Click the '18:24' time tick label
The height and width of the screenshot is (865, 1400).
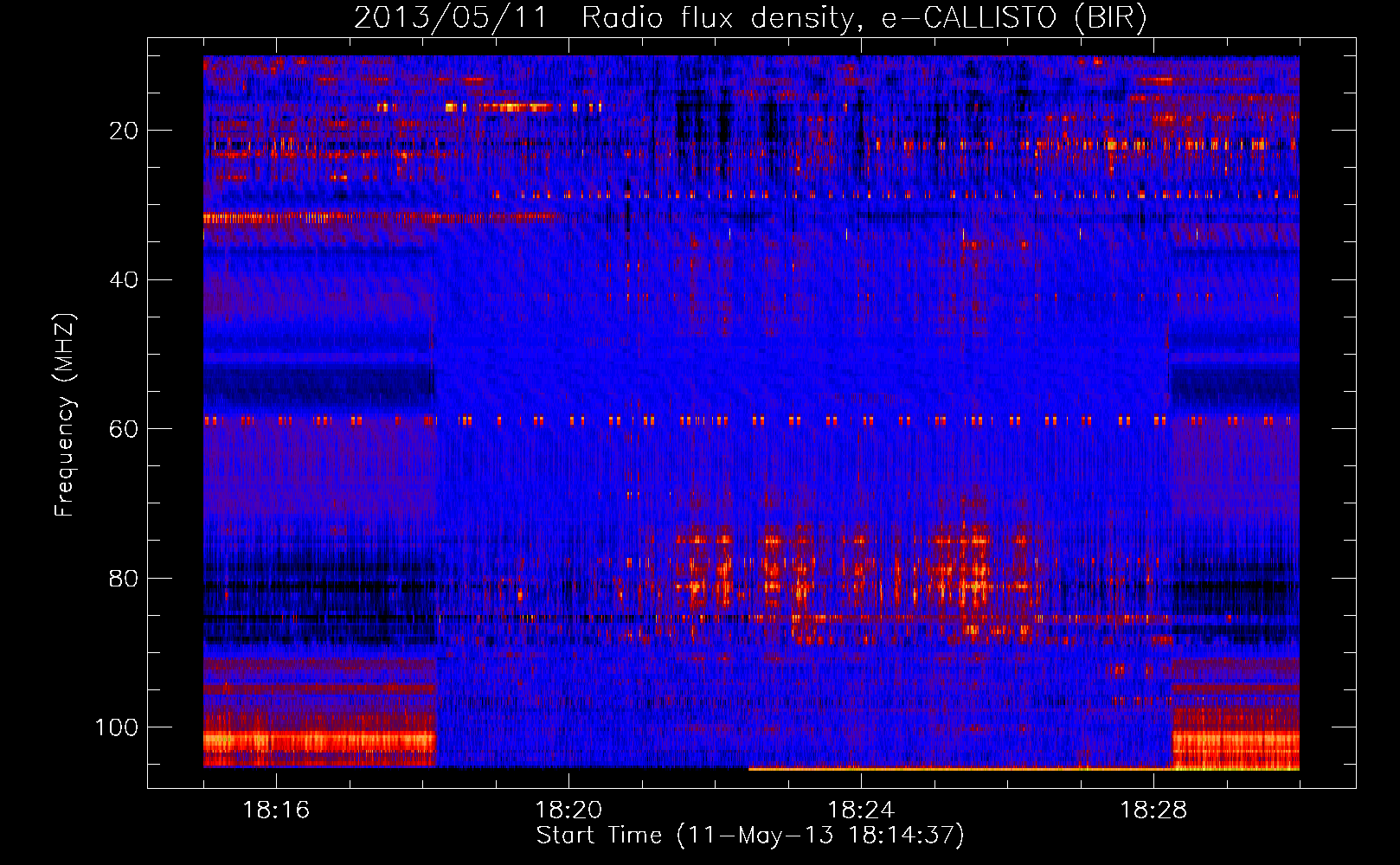(861, 811)
